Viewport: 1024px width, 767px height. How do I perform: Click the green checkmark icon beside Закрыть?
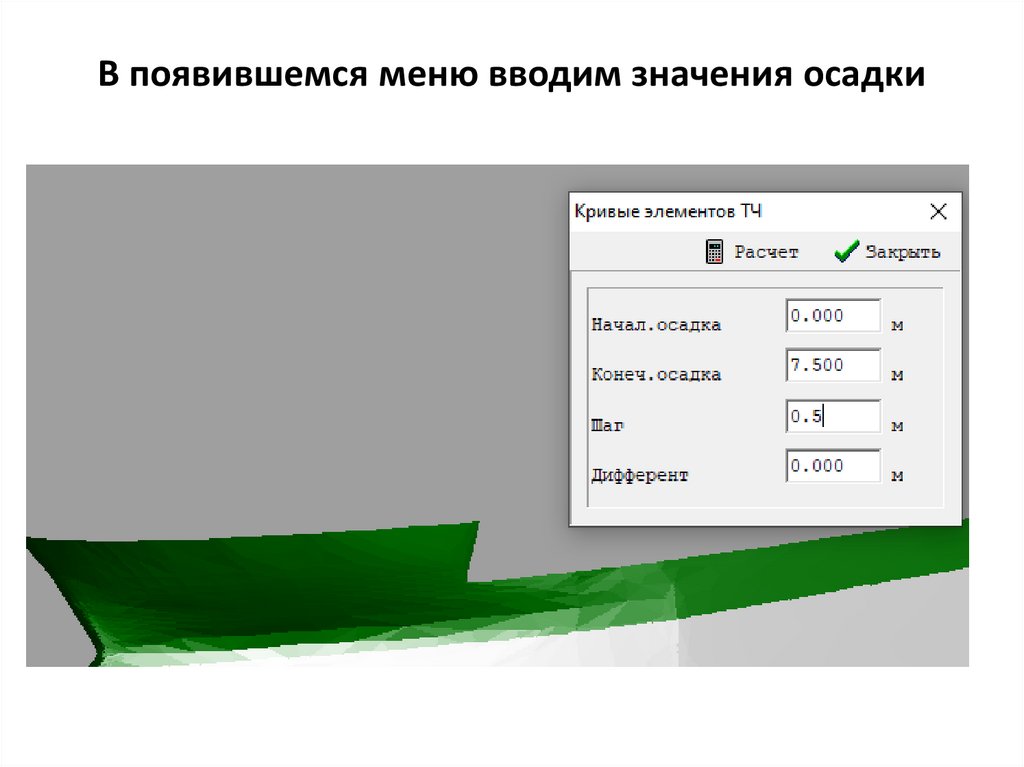coord(846,251)
